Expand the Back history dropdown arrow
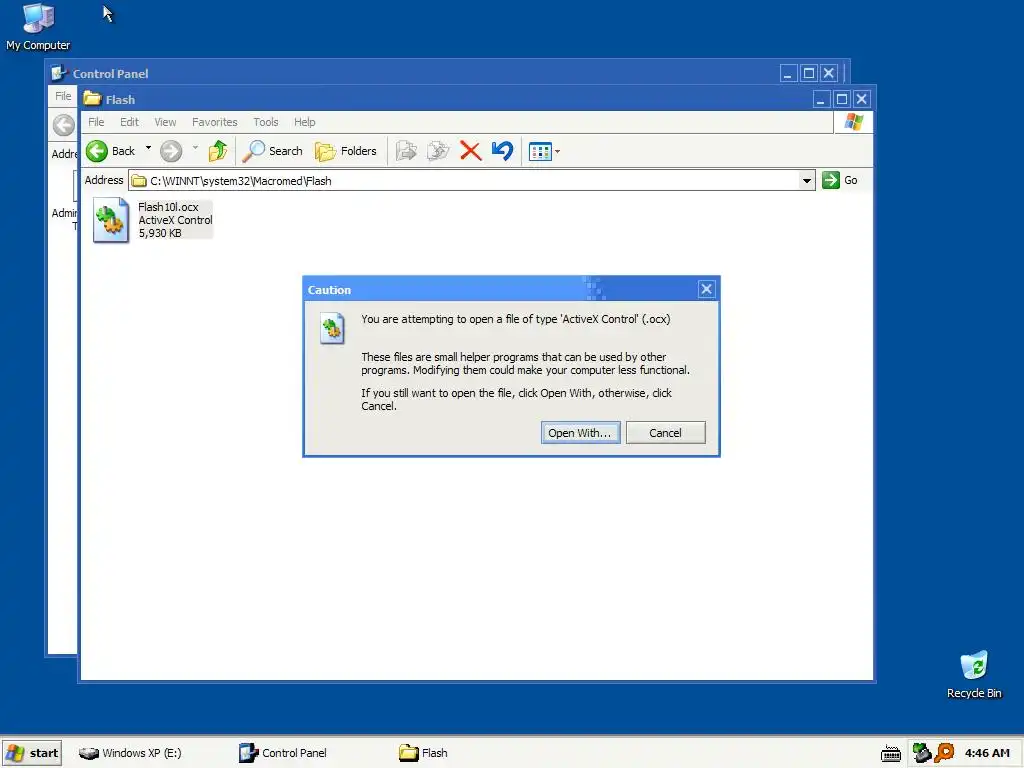This screenshot has height=768, width=1024. point(148,148)
